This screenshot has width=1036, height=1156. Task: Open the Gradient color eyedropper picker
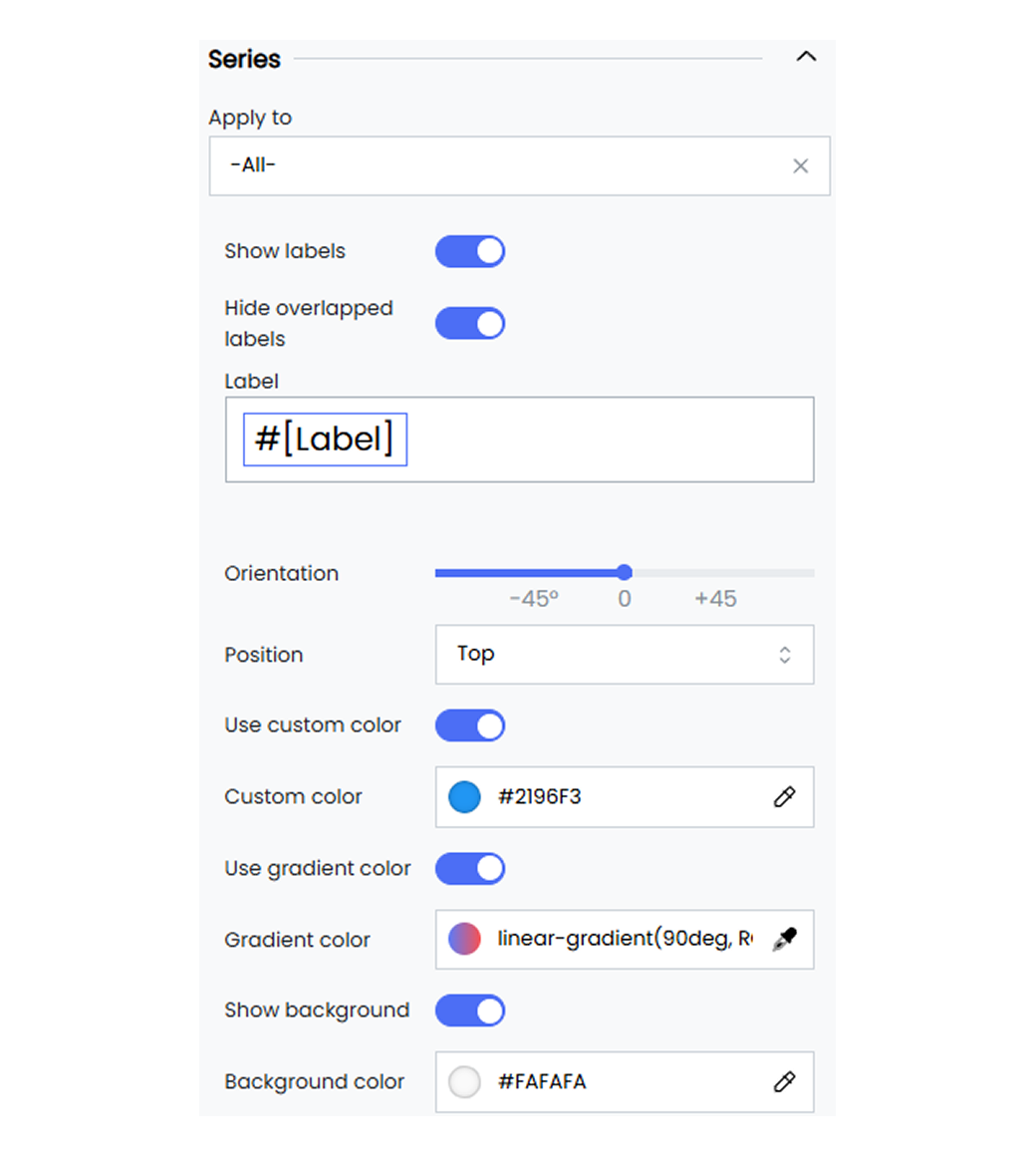pos(785,939)
